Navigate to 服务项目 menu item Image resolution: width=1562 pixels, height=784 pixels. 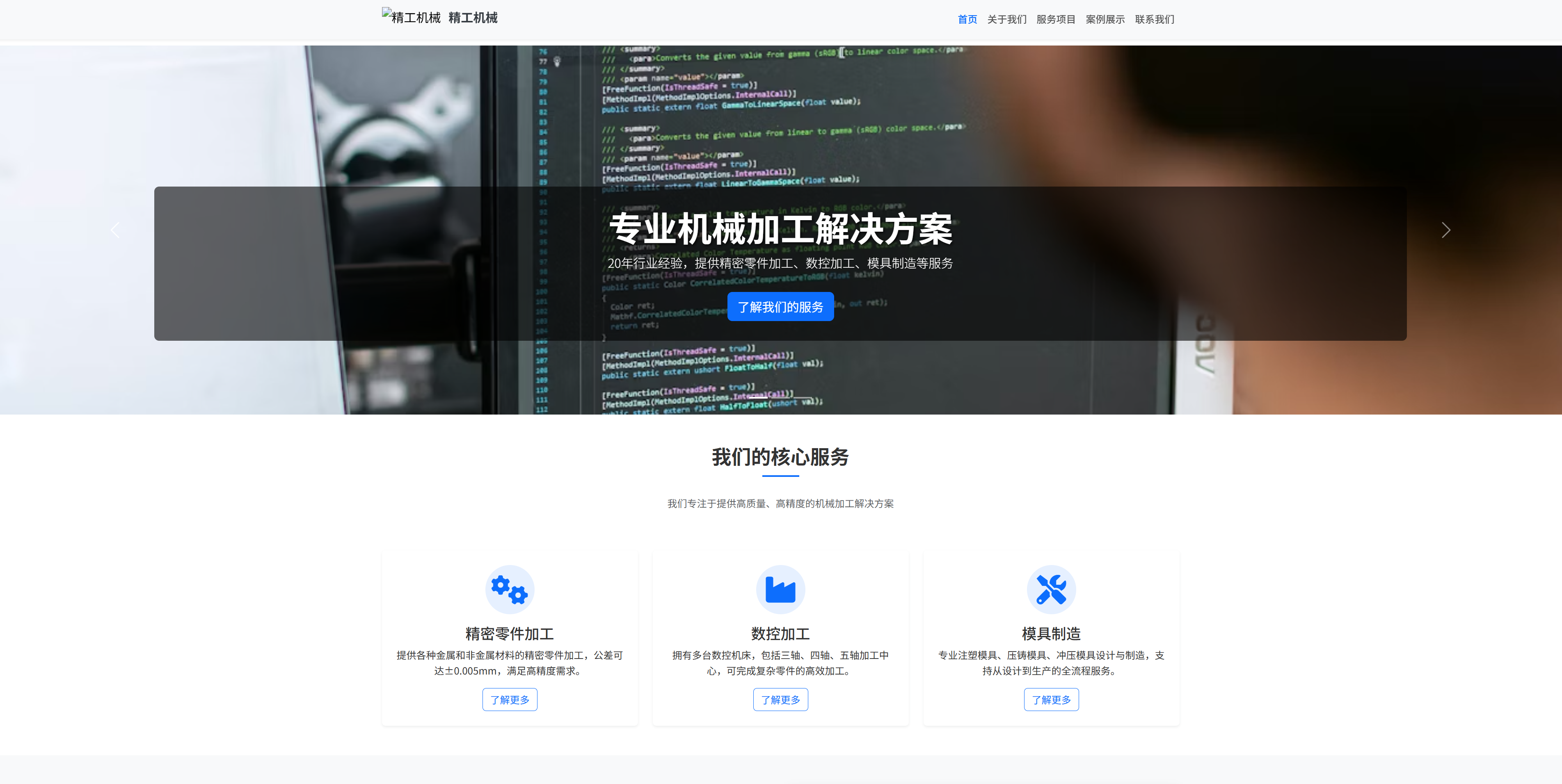coord(1056,19)
